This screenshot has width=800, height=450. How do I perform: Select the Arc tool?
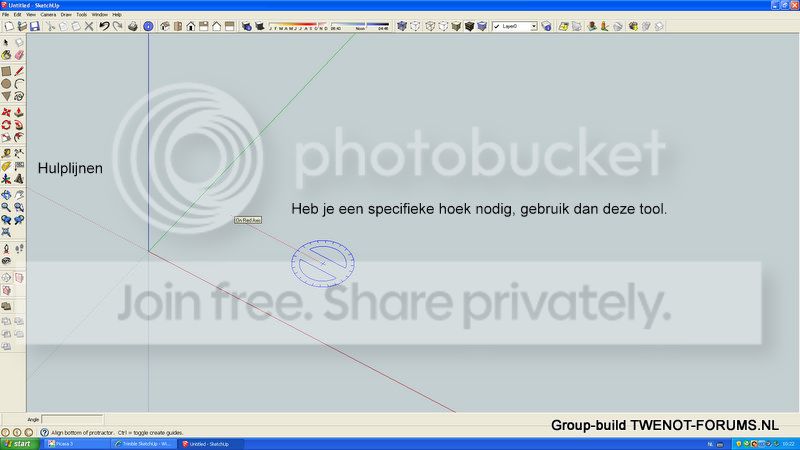pos(19,84)
